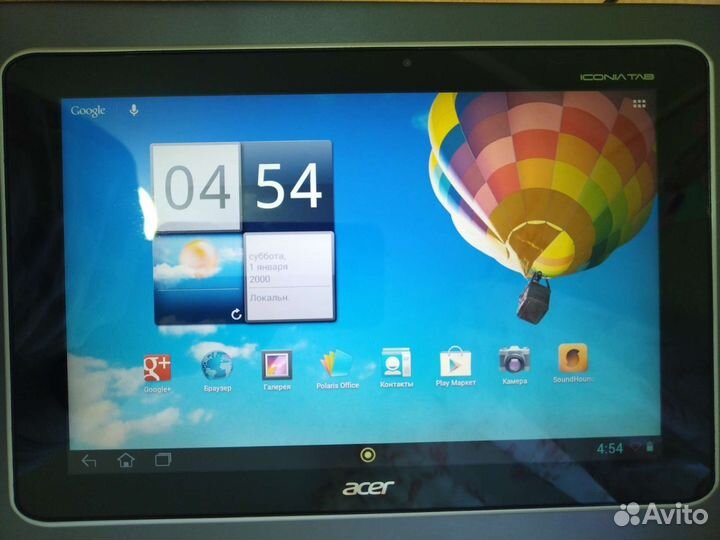Go to Home screen button
This screenshot has width=720, height=540.
pyautogui.click(x=126, y=460)
